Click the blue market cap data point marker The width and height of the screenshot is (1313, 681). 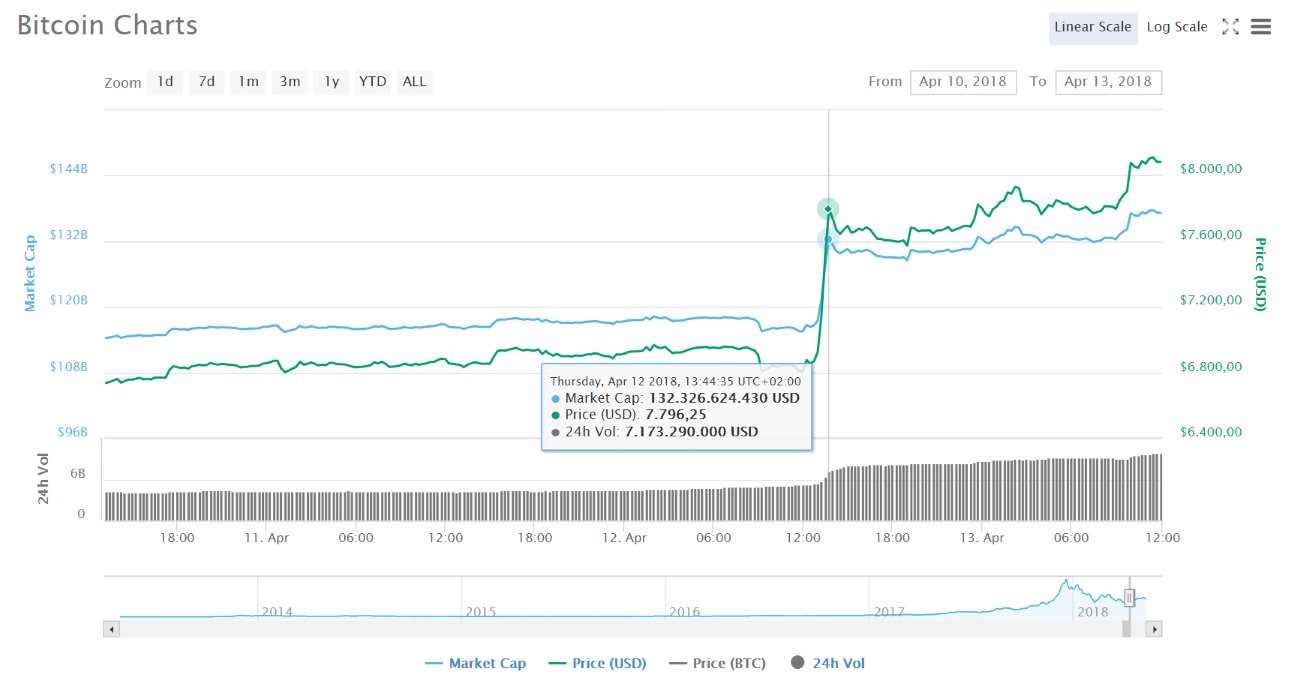click(x=828, y=239)
